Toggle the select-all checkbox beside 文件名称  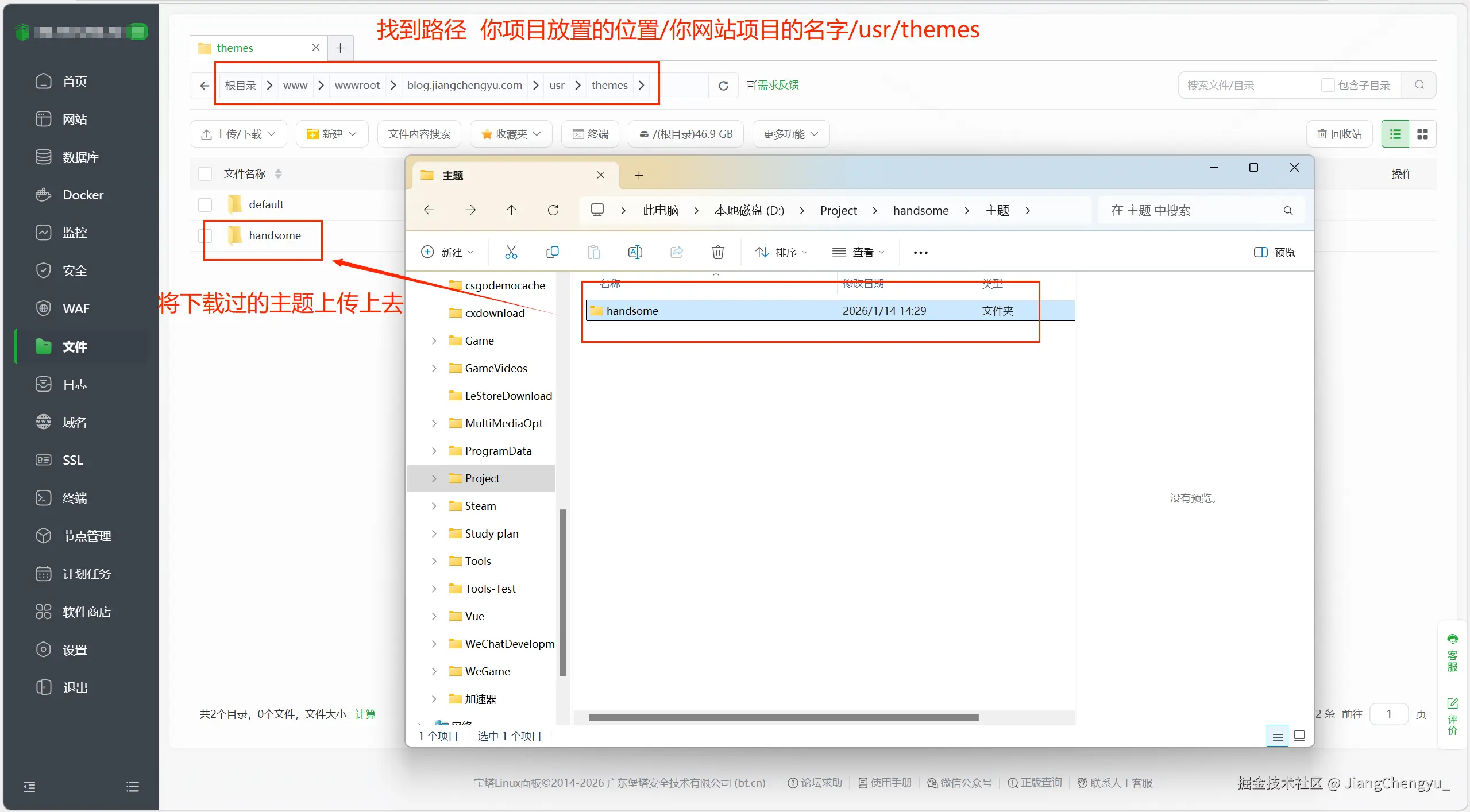pyautogui.click(x=205, y=173)
